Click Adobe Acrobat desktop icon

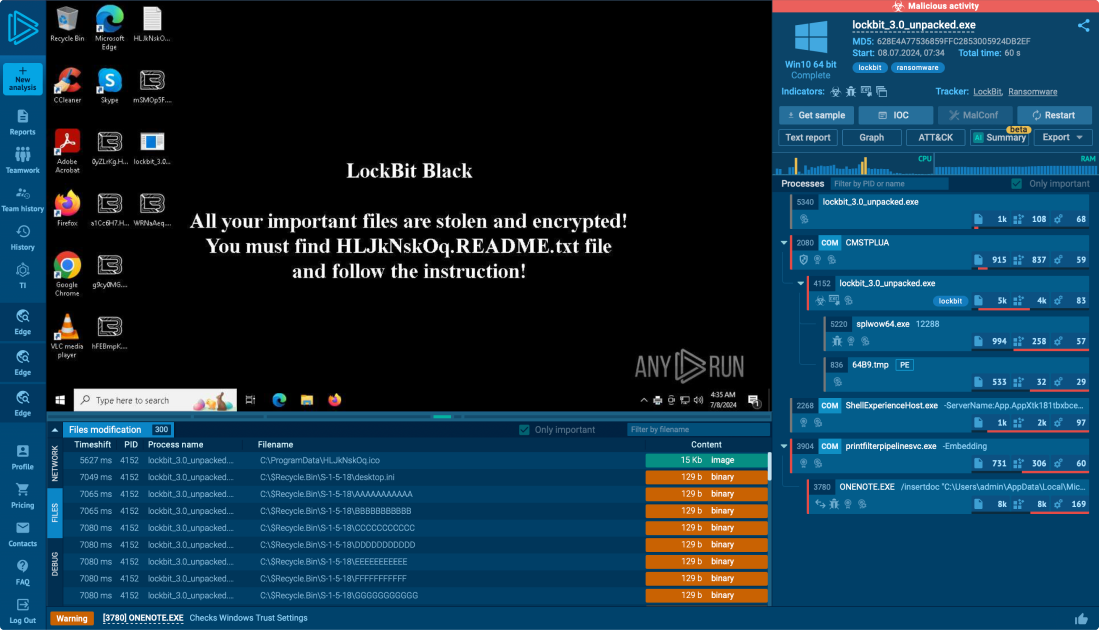(x=67, y=151)
